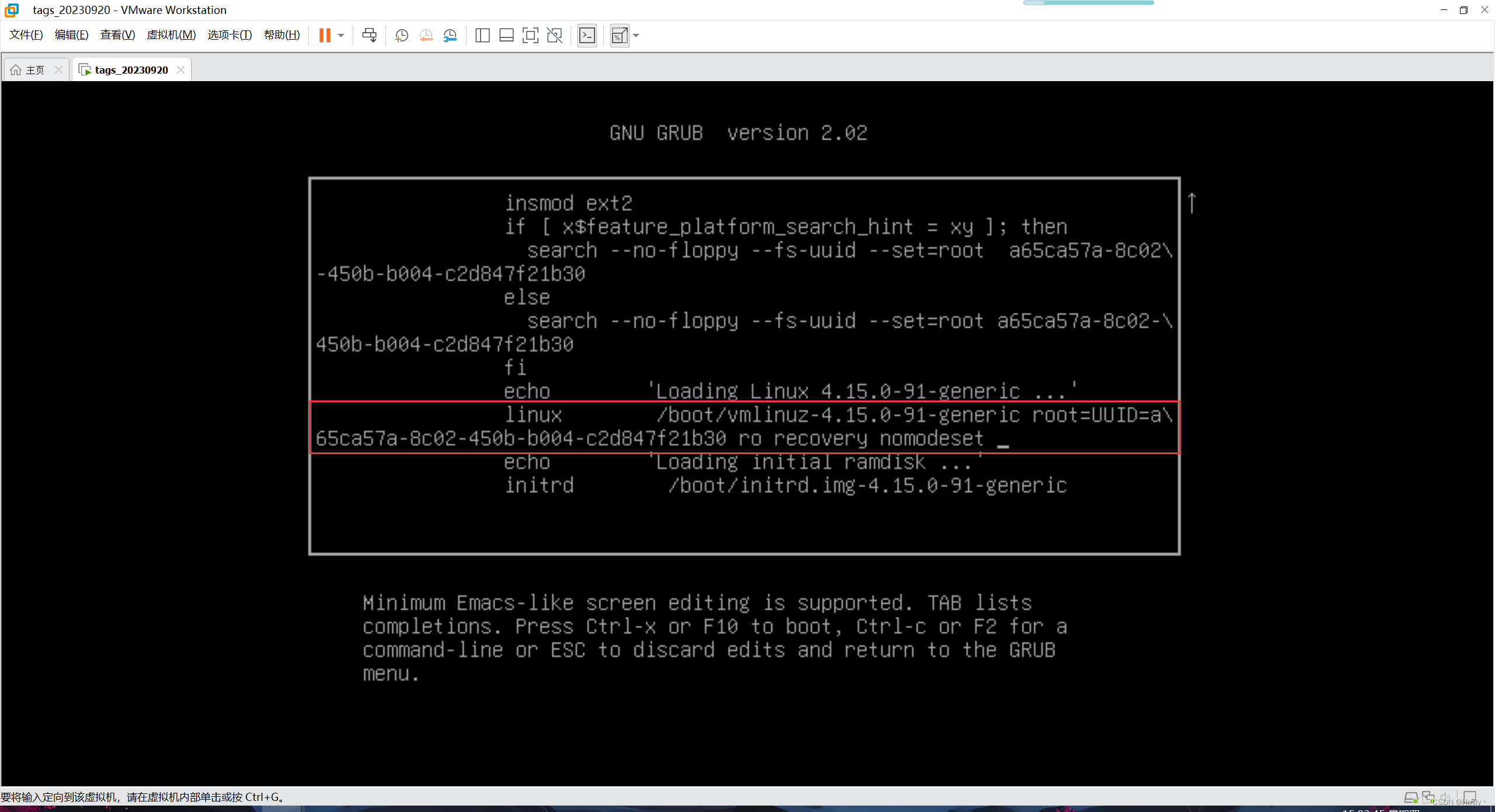Toggle the tab thumbnail bar

506,35
